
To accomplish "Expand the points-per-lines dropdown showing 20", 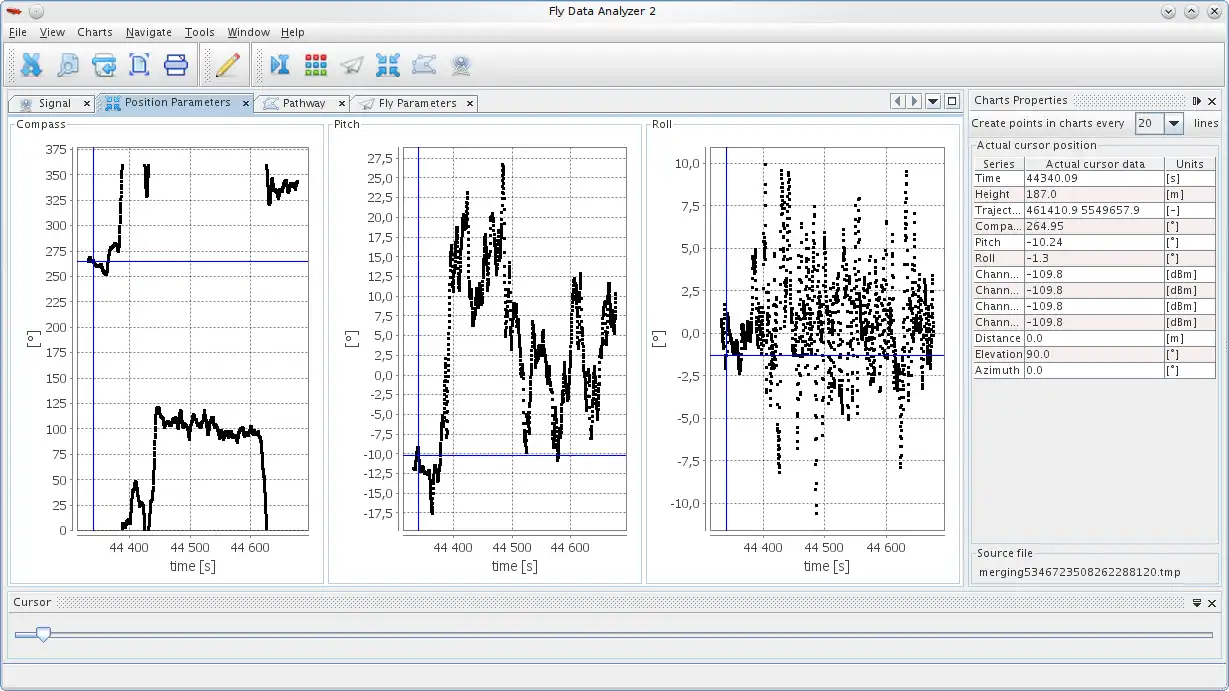I will click(1174, 123).
